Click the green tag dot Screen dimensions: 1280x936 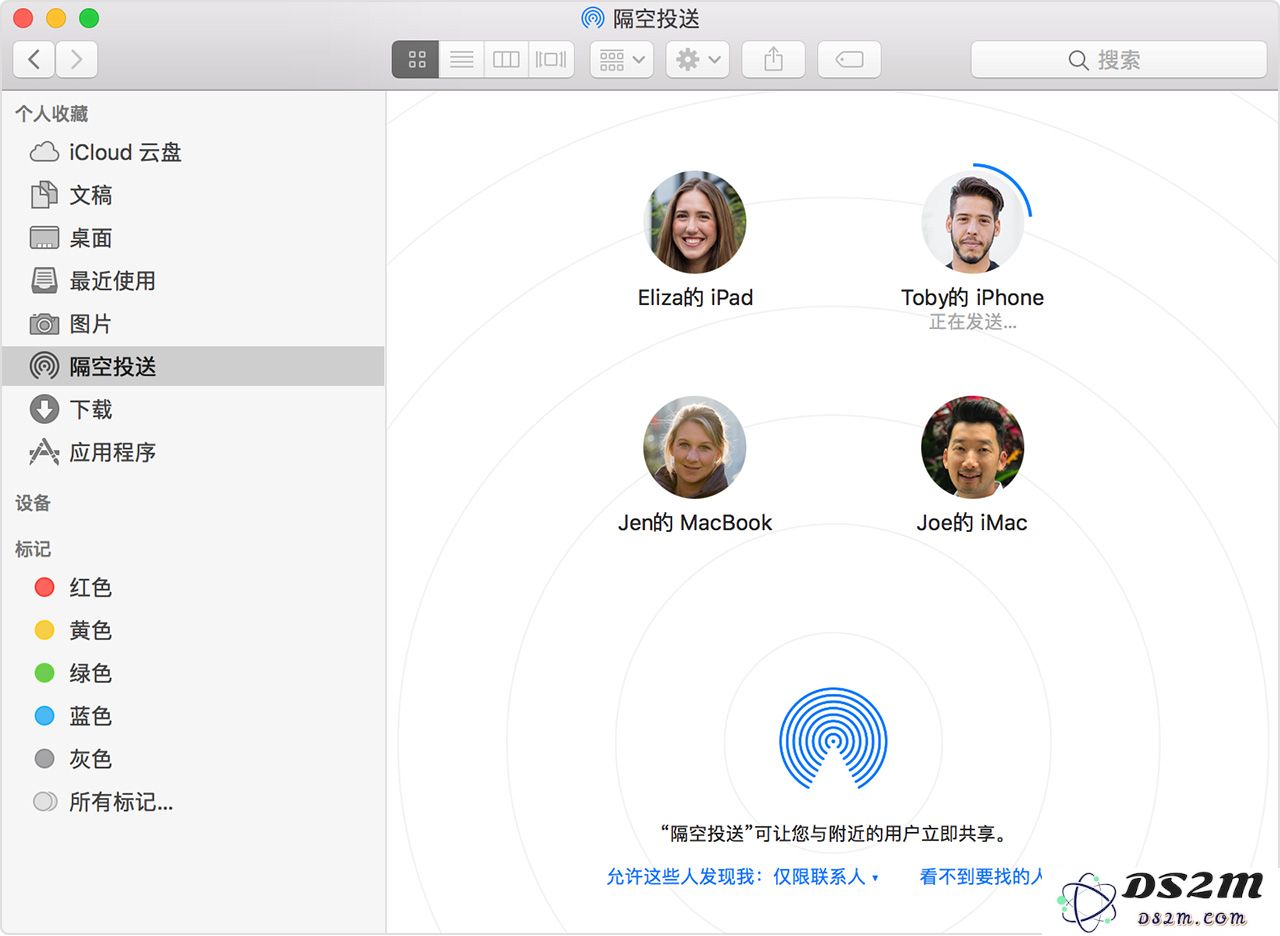pos(44,673)
